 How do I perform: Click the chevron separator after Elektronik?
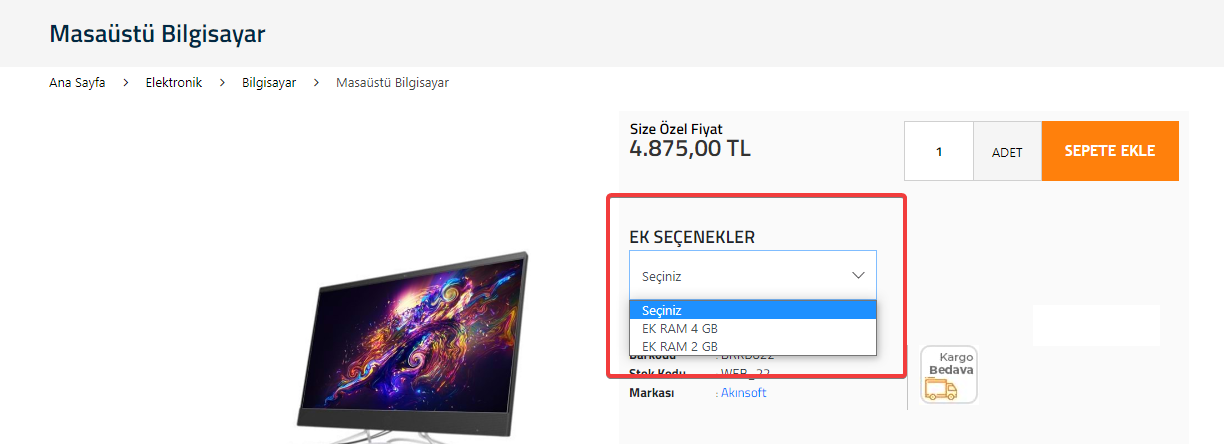[222, 83]
